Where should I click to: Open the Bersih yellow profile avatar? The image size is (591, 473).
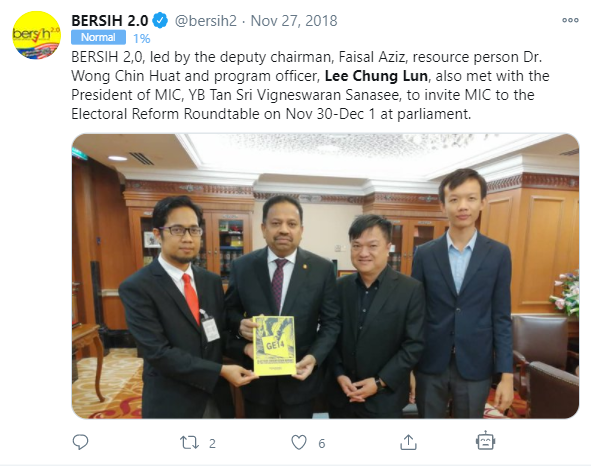(36, 35)
